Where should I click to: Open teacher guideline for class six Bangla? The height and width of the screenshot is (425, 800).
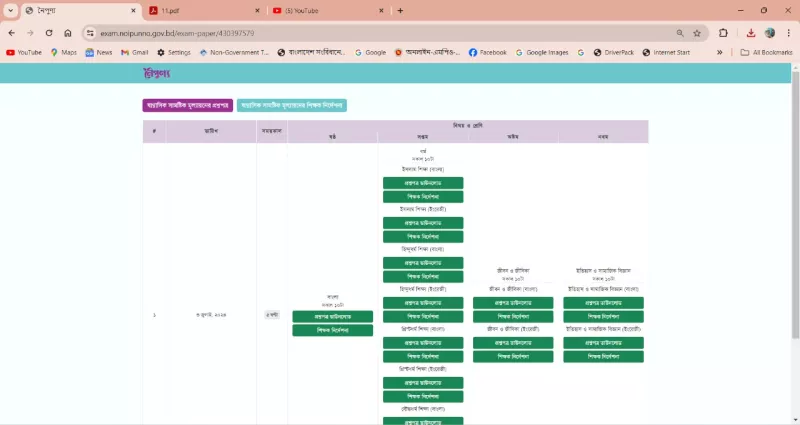pyautogui.click(x=333, y=330)
